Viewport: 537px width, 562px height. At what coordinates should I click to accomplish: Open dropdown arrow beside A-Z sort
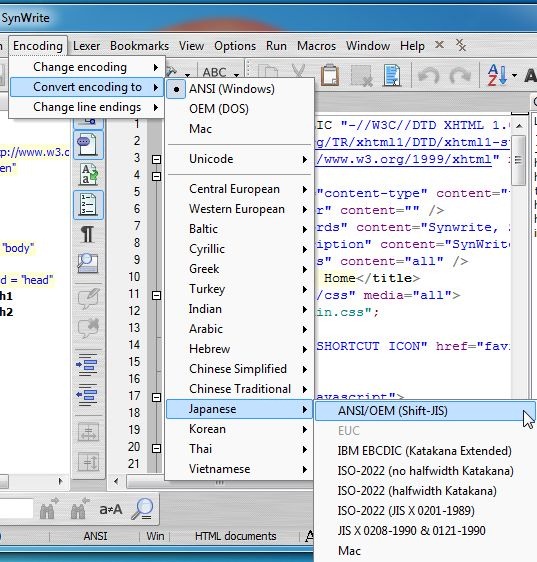[514, 75]
